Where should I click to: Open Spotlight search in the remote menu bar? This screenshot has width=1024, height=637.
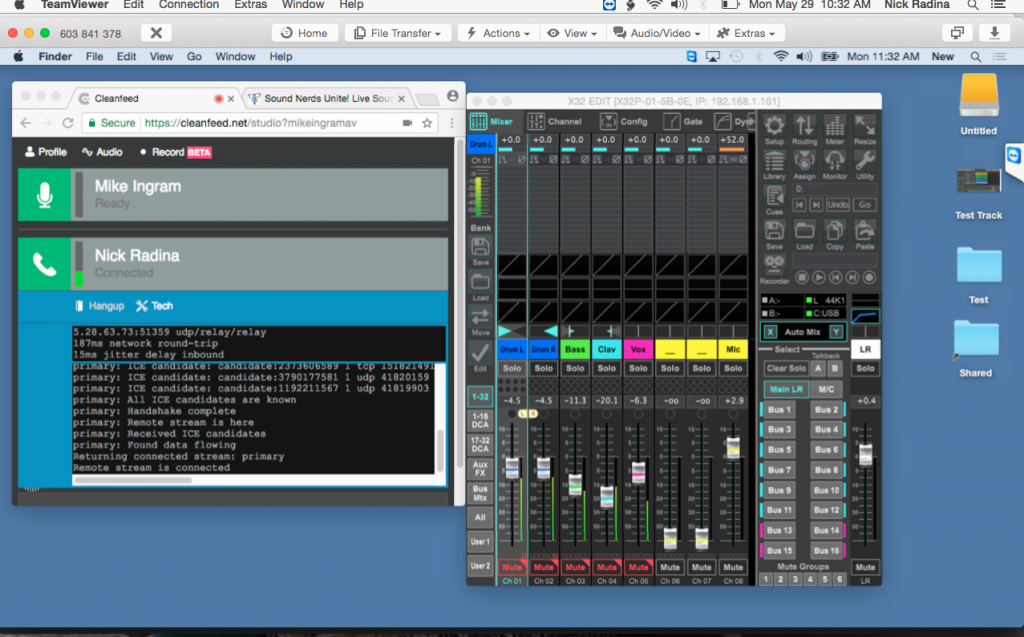pos(976,57)
